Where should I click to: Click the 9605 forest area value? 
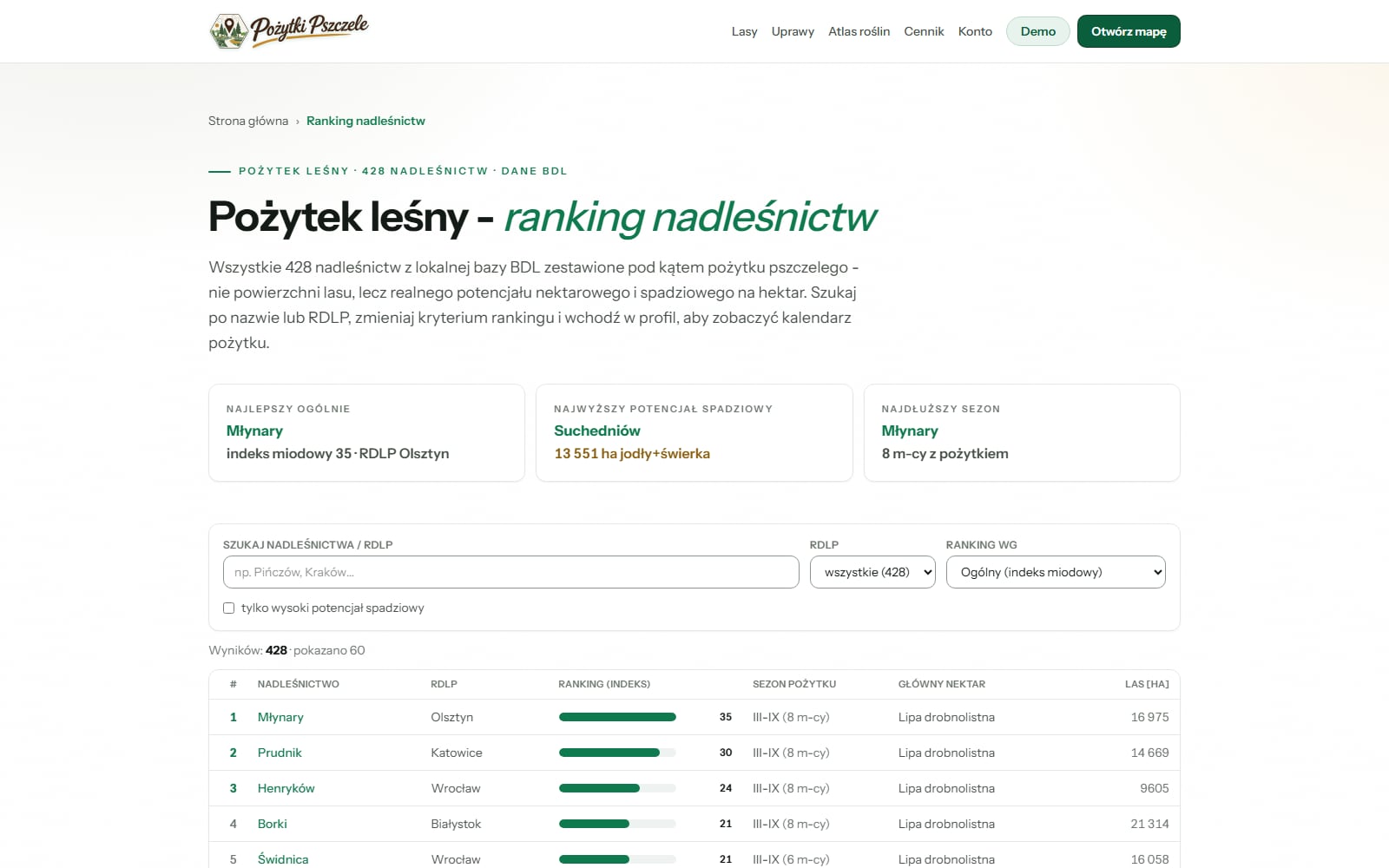[x=1155, y=788]
